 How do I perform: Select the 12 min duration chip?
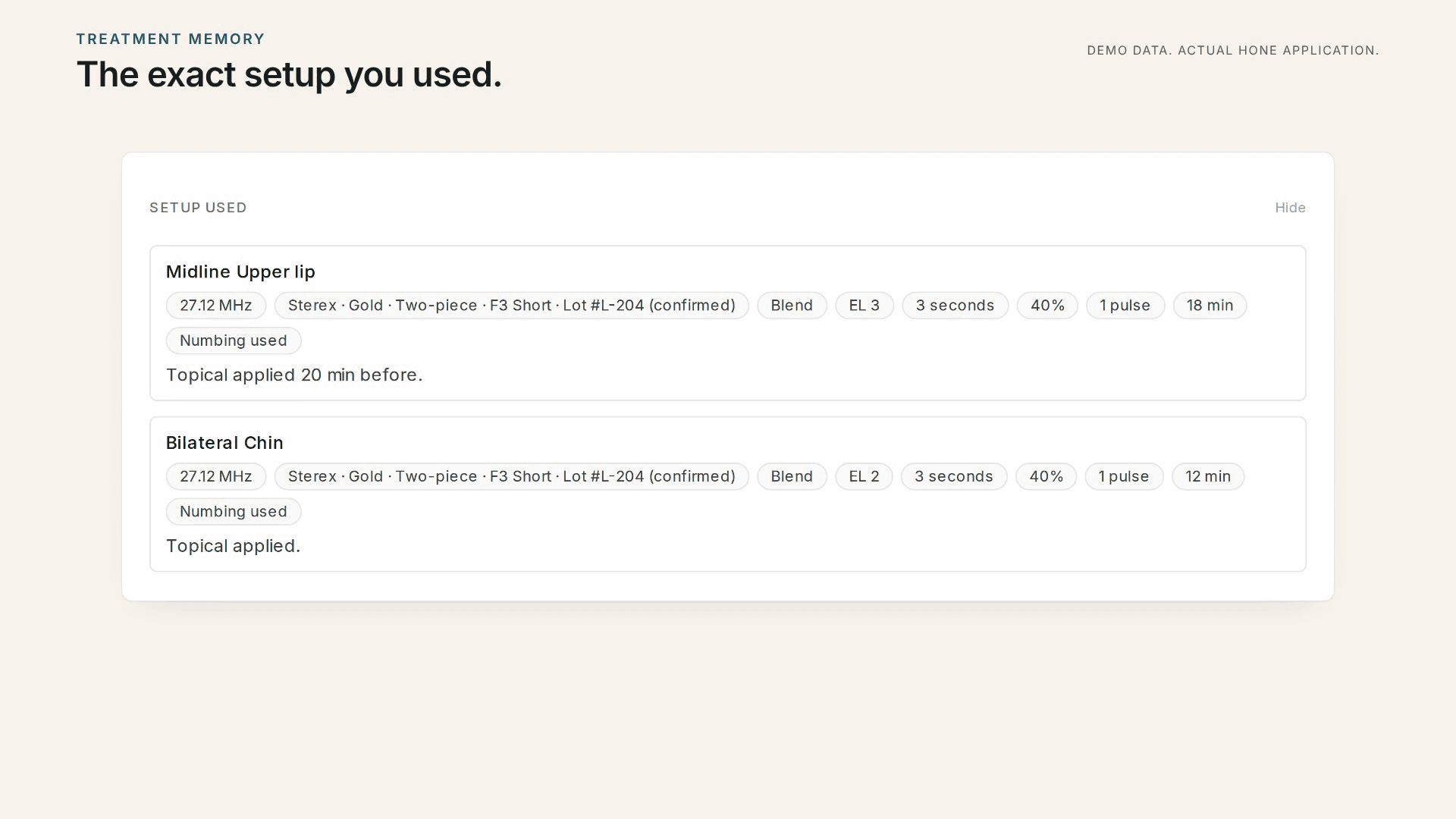pos(1208,477)
